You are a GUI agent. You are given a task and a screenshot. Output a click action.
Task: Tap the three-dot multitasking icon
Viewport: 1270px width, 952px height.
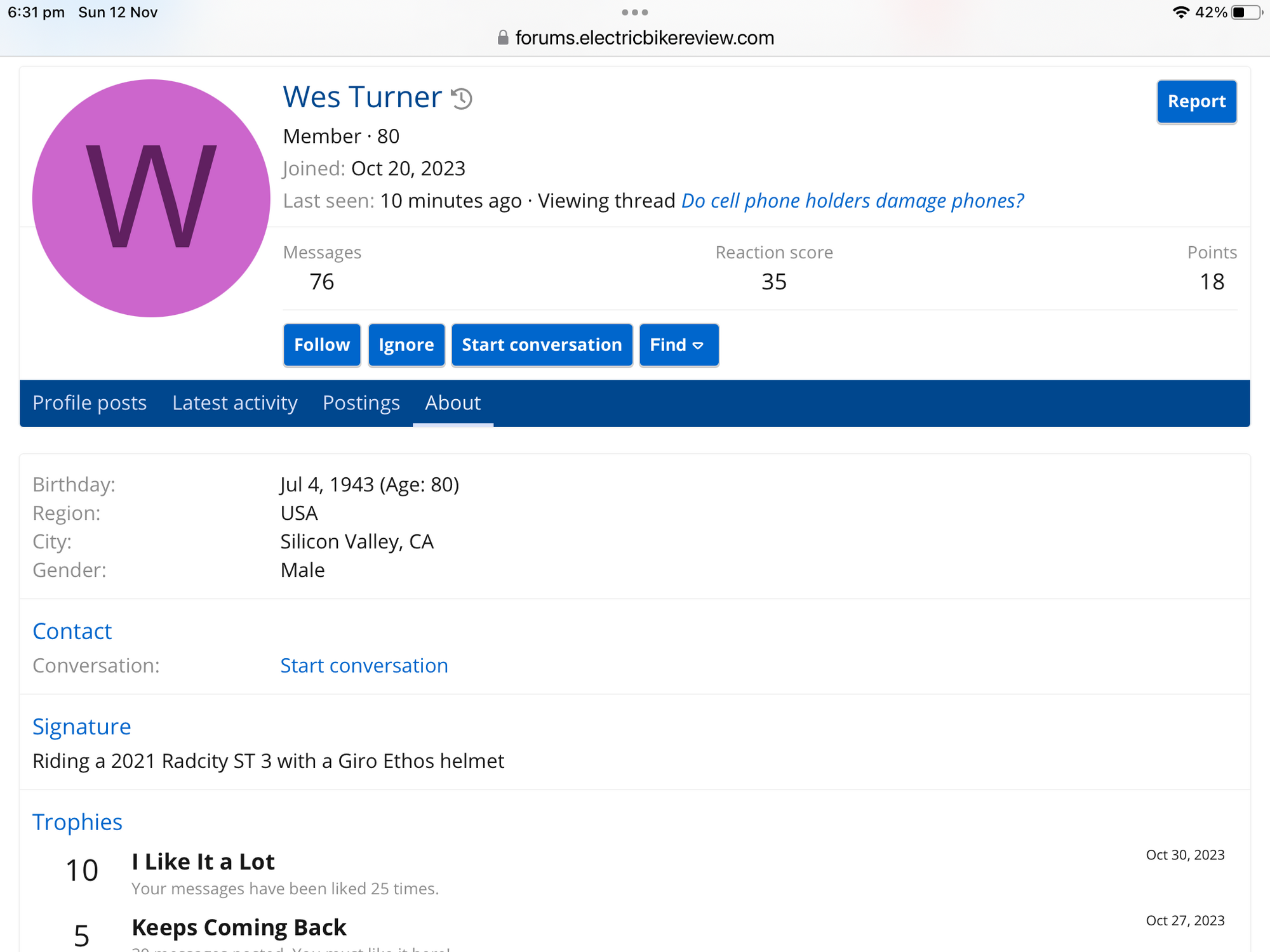coord(634,13)
